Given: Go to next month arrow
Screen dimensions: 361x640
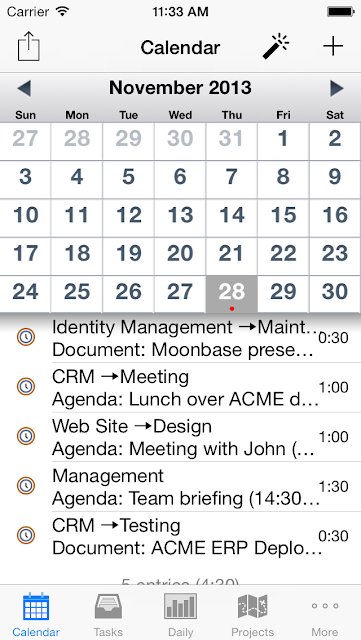Looking at the screenshot, I should pos(337,88).
